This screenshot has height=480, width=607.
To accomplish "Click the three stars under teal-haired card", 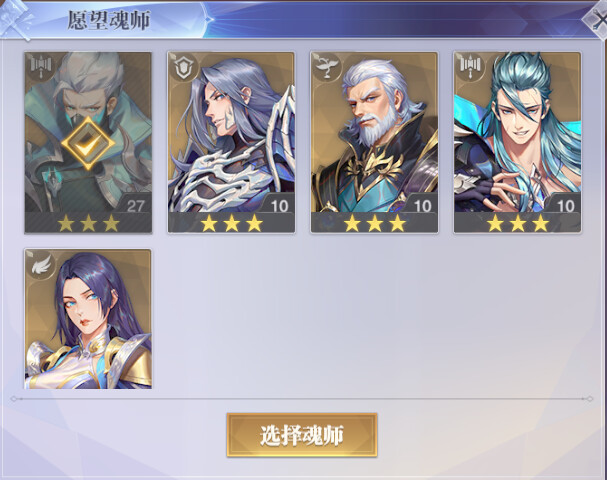I will (518, 224).
